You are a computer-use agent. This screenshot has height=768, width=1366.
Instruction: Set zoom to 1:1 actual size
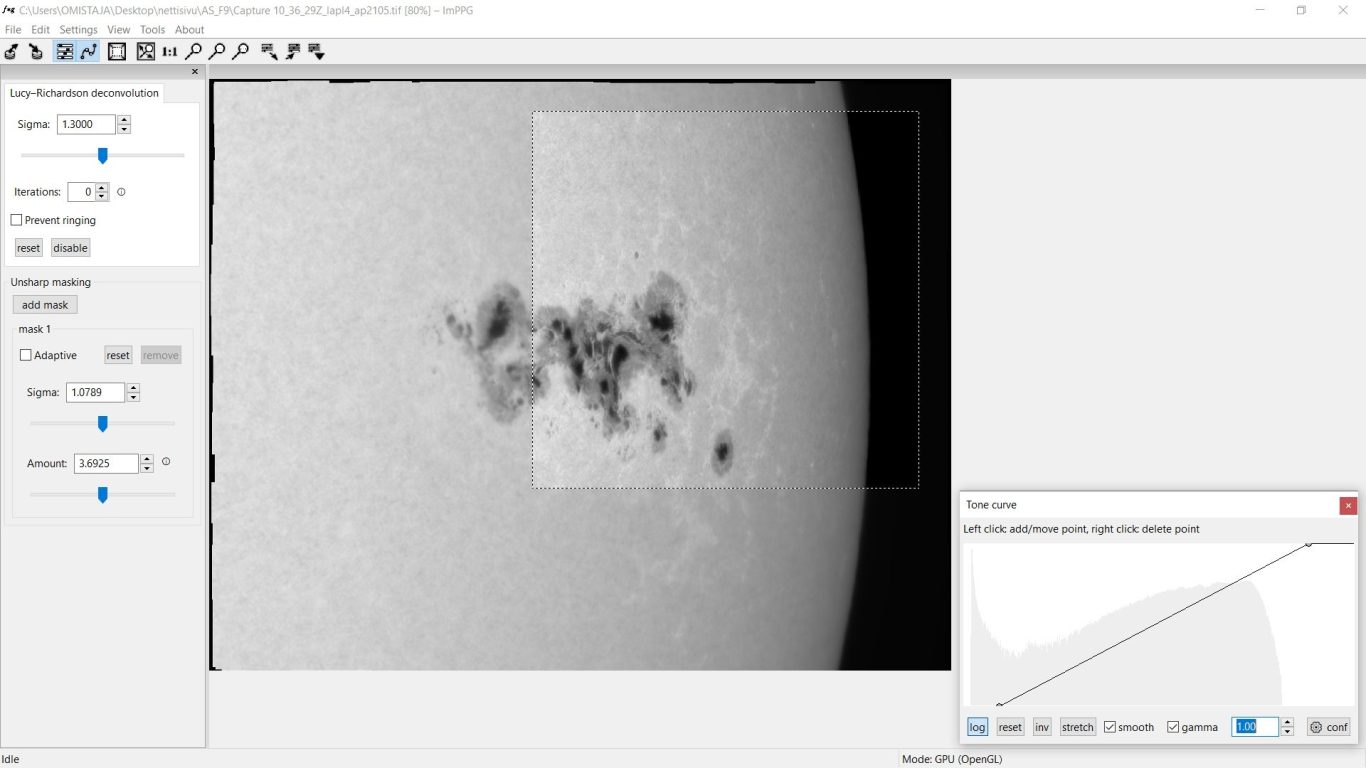[x=170, y=51]
